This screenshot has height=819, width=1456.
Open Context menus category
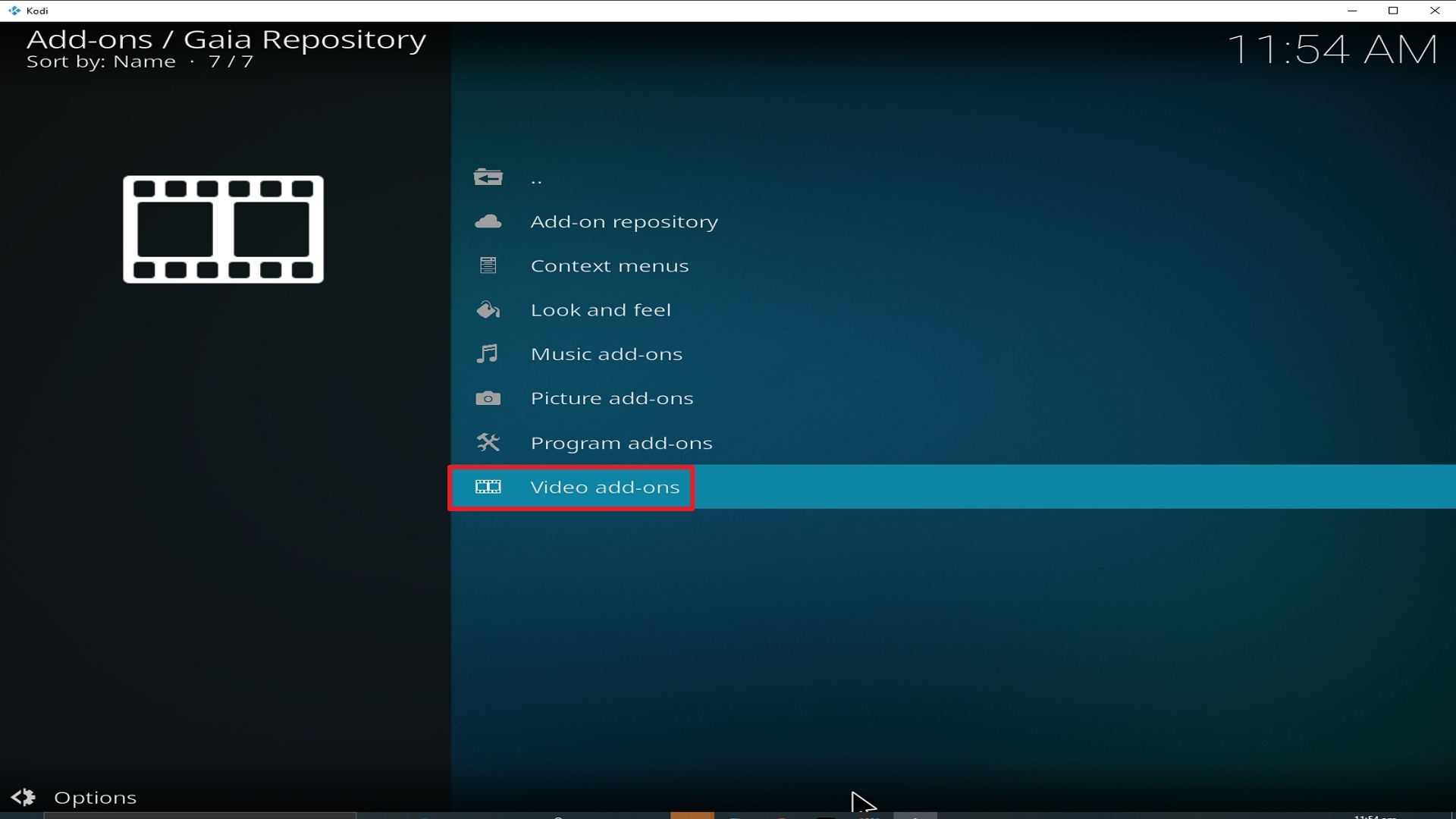coord(953,265)
